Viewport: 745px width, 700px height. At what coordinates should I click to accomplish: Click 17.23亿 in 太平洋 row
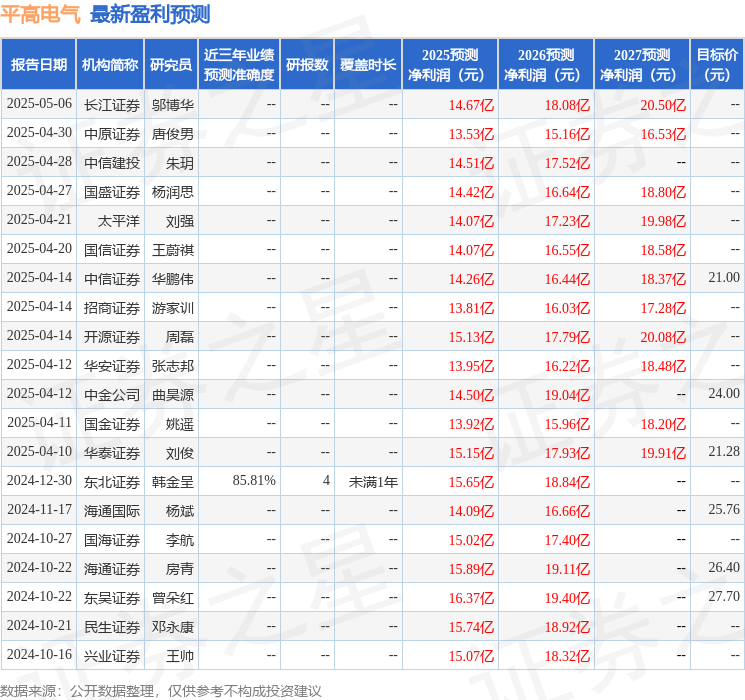567,221
